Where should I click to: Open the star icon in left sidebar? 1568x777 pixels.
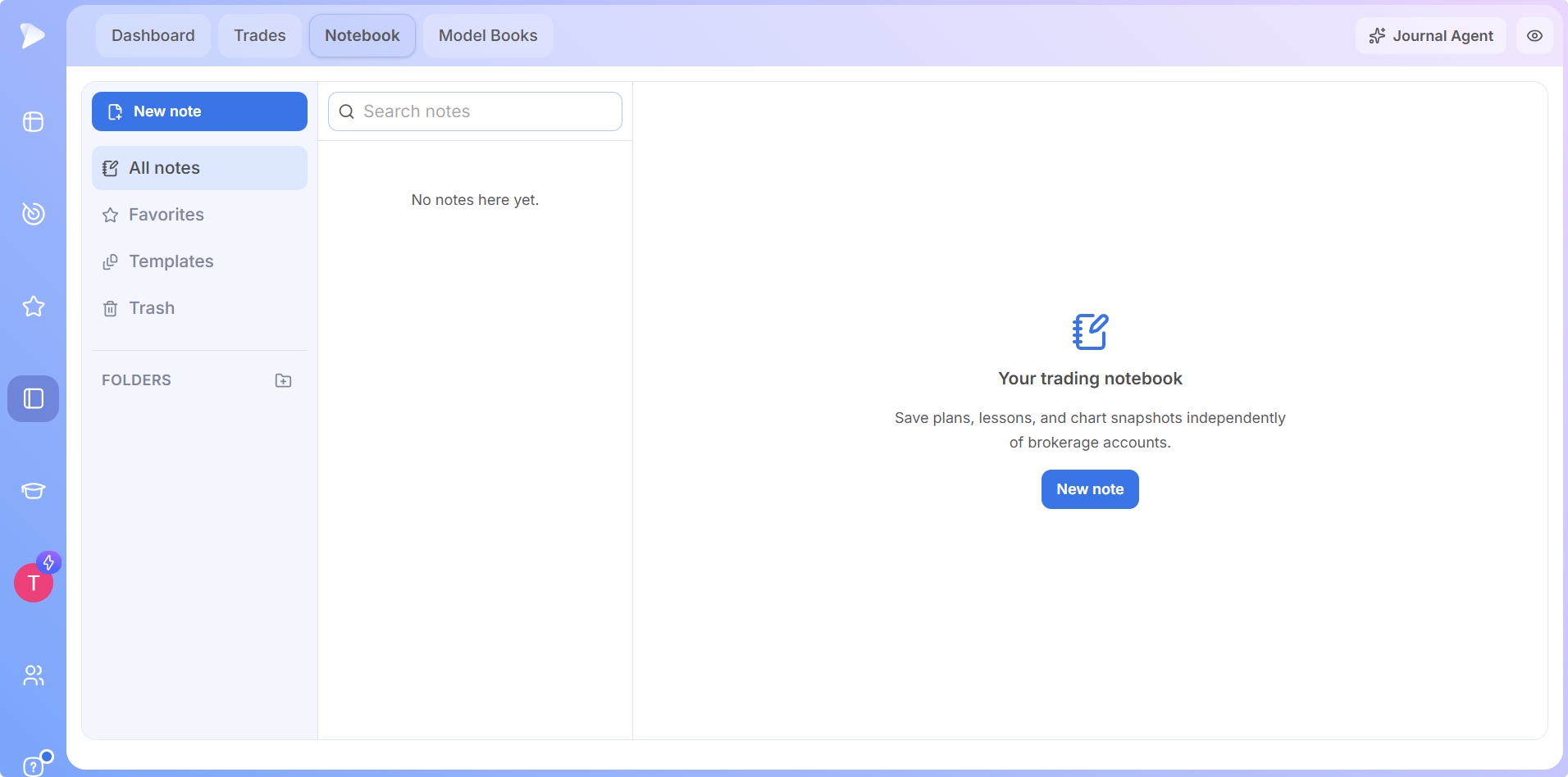[x=33, y=306]
